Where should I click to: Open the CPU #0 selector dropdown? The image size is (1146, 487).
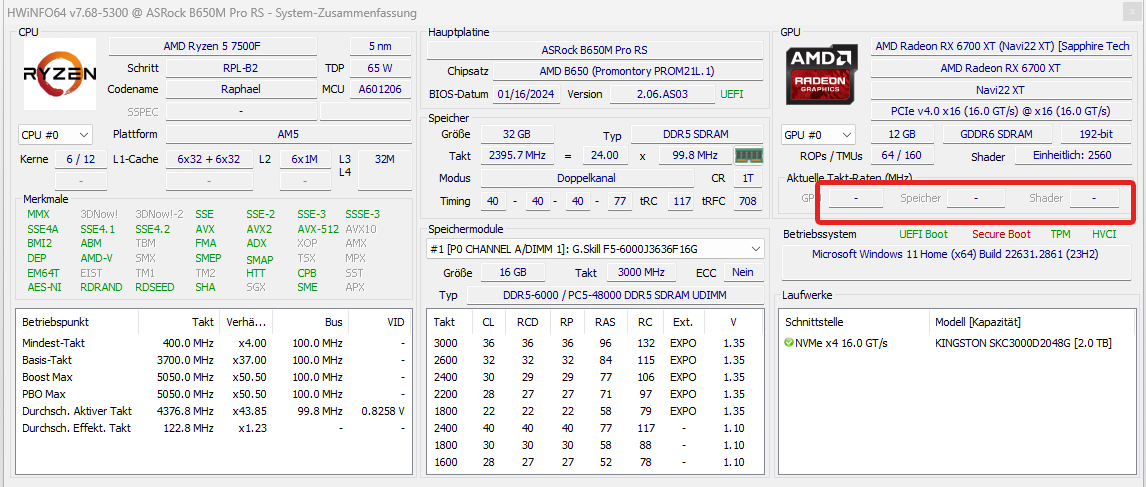pyautogui.click(x=56, y=135)
